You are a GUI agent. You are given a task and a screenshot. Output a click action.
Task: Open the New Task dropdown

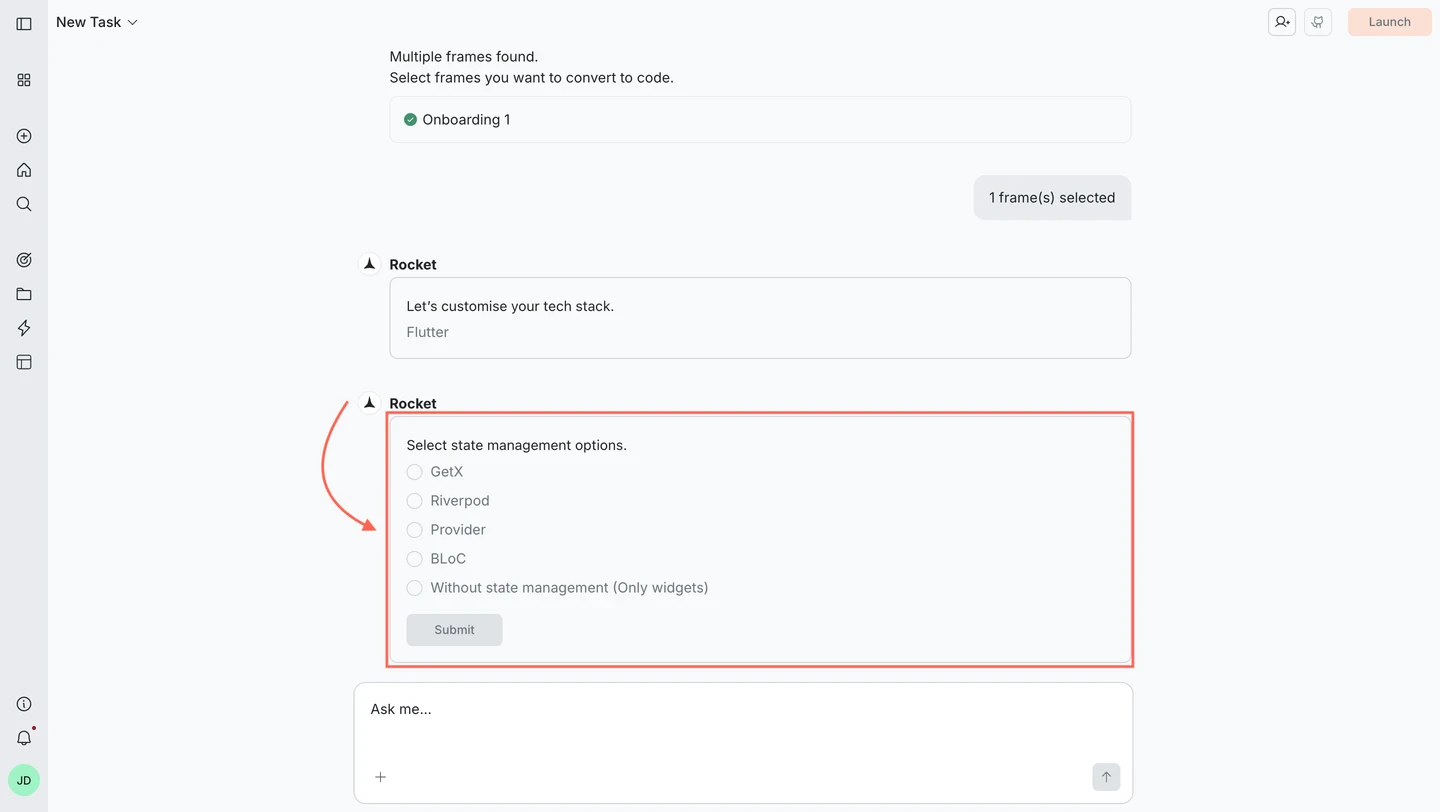pyautogui.click(x=134, y=21)
